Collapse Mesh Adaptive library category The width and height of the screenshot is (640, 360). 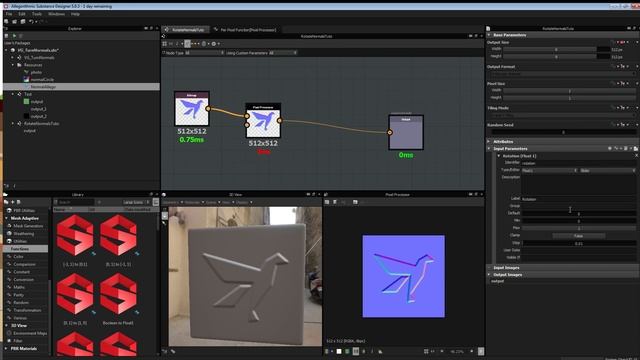coord(7,218)
